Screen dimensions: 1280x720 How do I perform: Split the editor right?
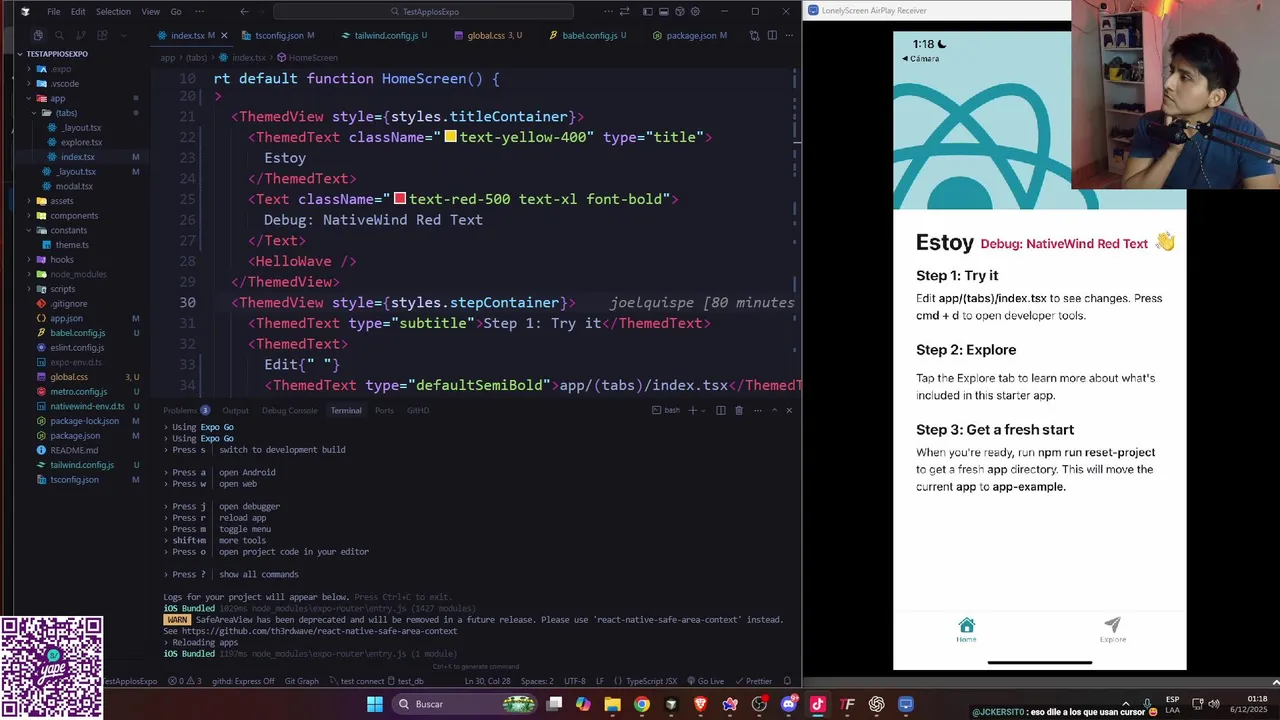(x=772, y=35)
